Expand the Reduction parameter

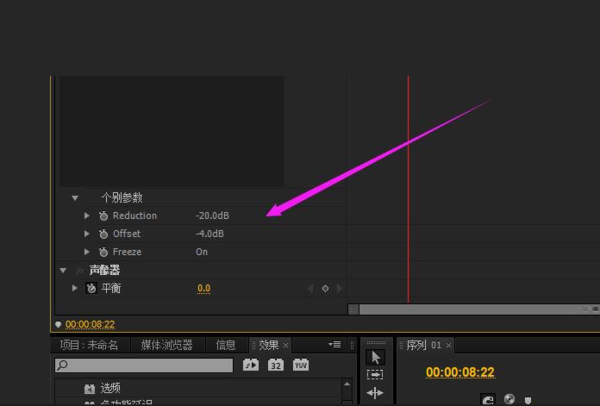(87, 216)
